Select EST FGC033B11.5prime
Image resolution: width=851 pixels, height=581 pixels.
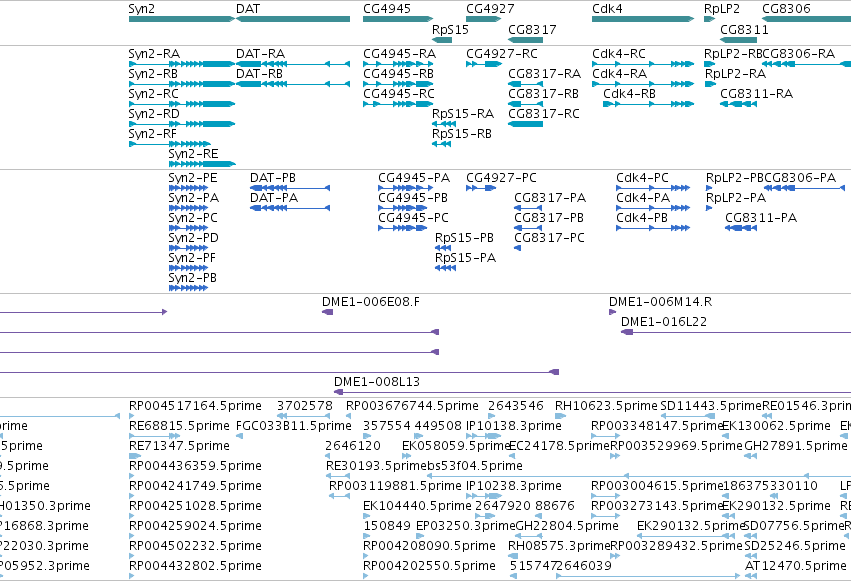click(x=294, y=426)
